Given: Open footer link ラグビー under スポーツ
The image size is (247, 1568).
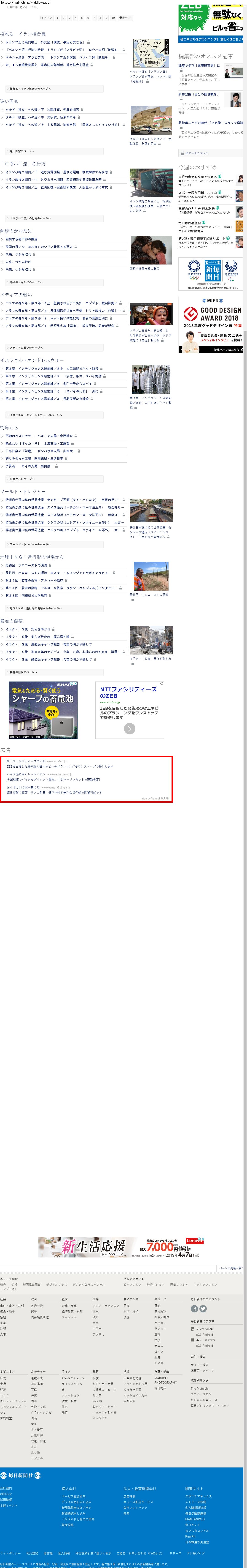Looking at the screenshot, I should [160, 1328].
